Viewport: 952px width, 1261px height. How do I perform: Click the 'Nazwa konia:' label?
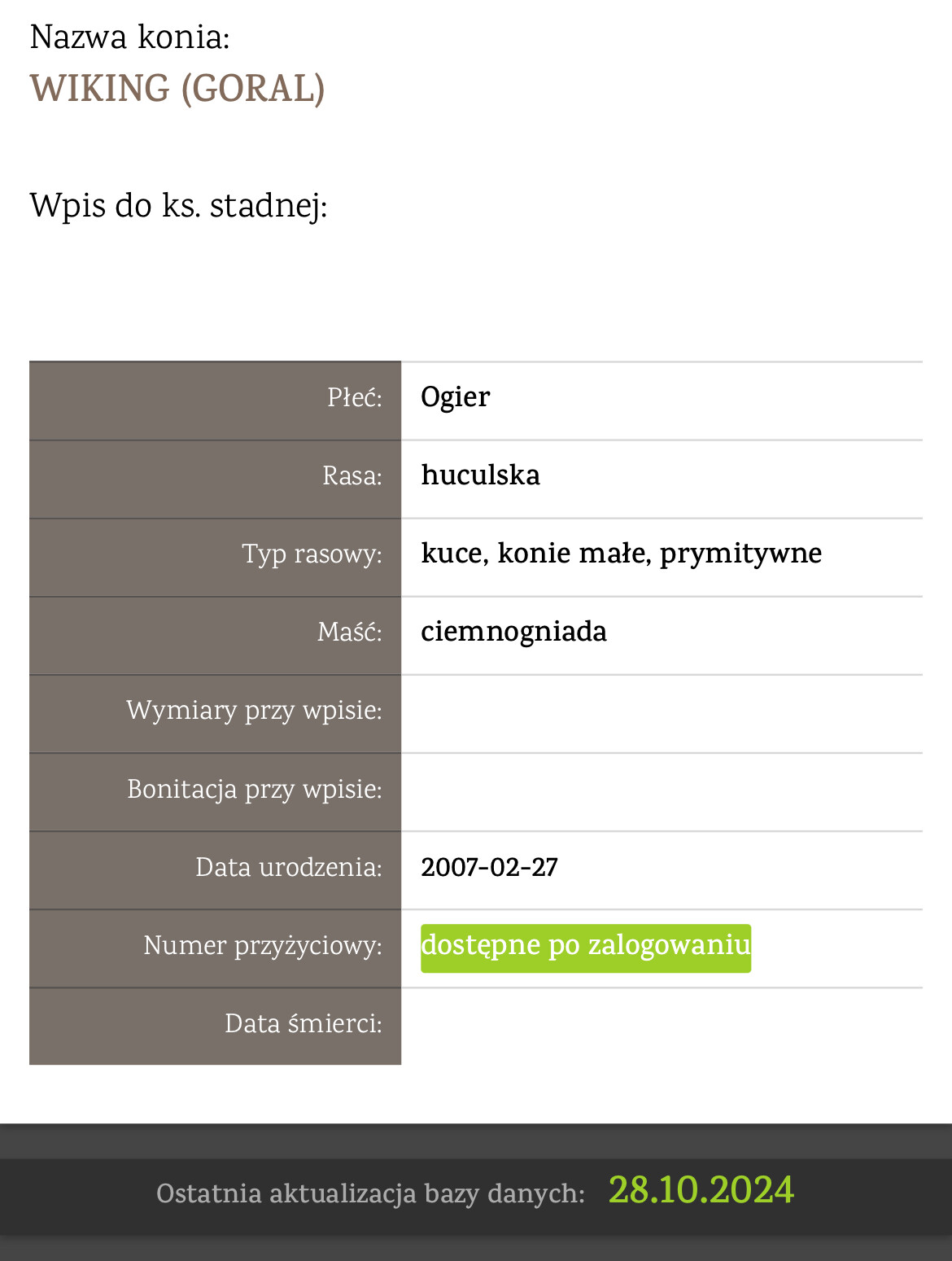coord(130,38)
